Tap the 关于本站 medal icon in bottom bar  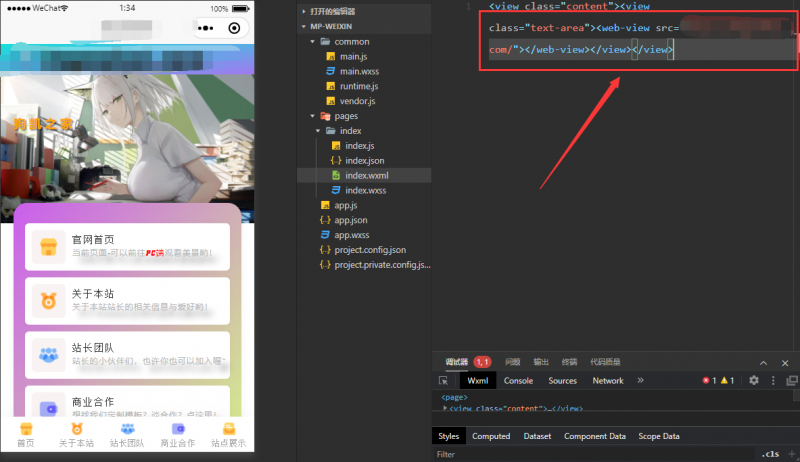76,429
